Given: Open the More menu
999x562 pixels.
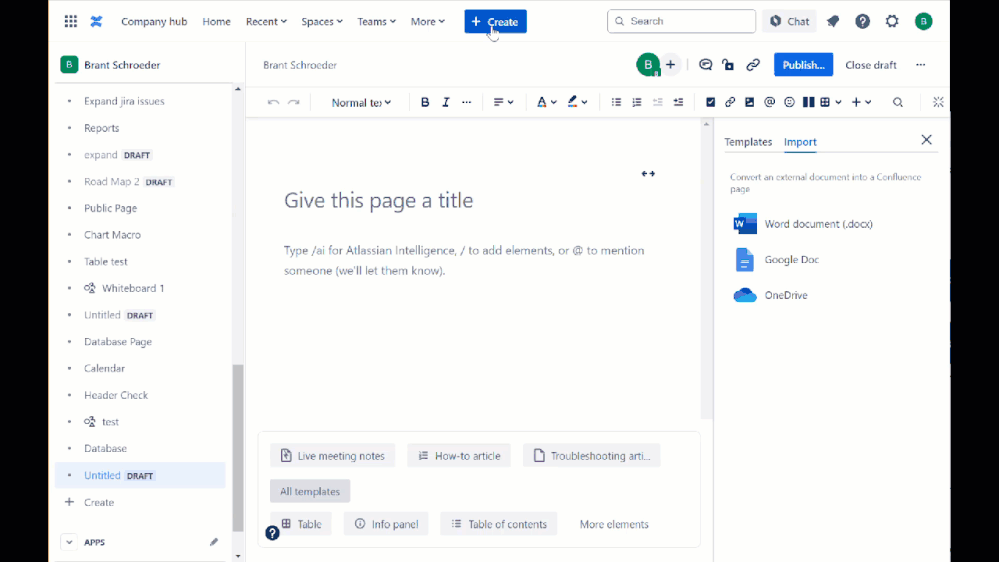Looking at the screenshot, I should (428, 21).
